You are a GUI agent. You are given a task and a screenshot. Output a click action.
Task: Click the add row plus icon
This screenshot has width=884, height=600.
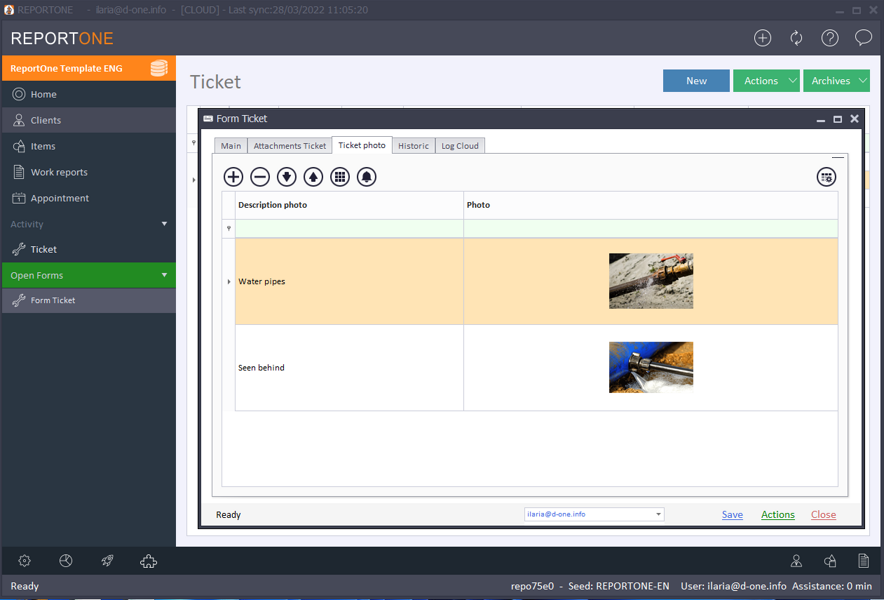coord(233,177)
